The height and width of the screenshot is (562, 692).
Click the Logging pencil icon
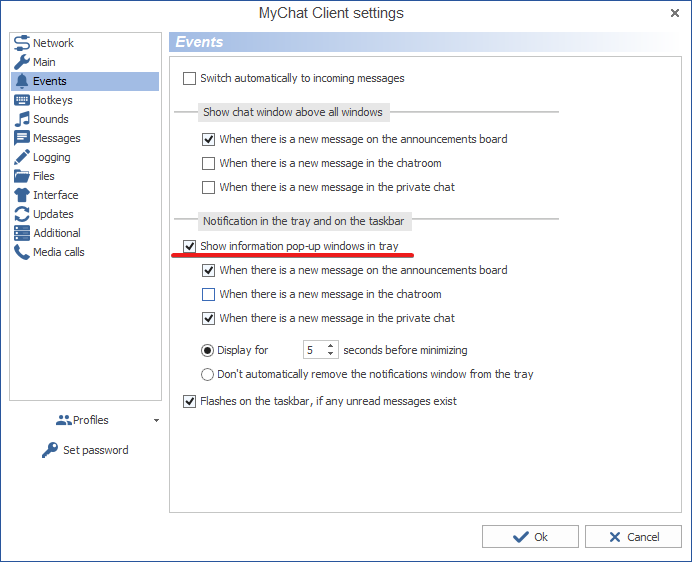click(x=22, y=157)
